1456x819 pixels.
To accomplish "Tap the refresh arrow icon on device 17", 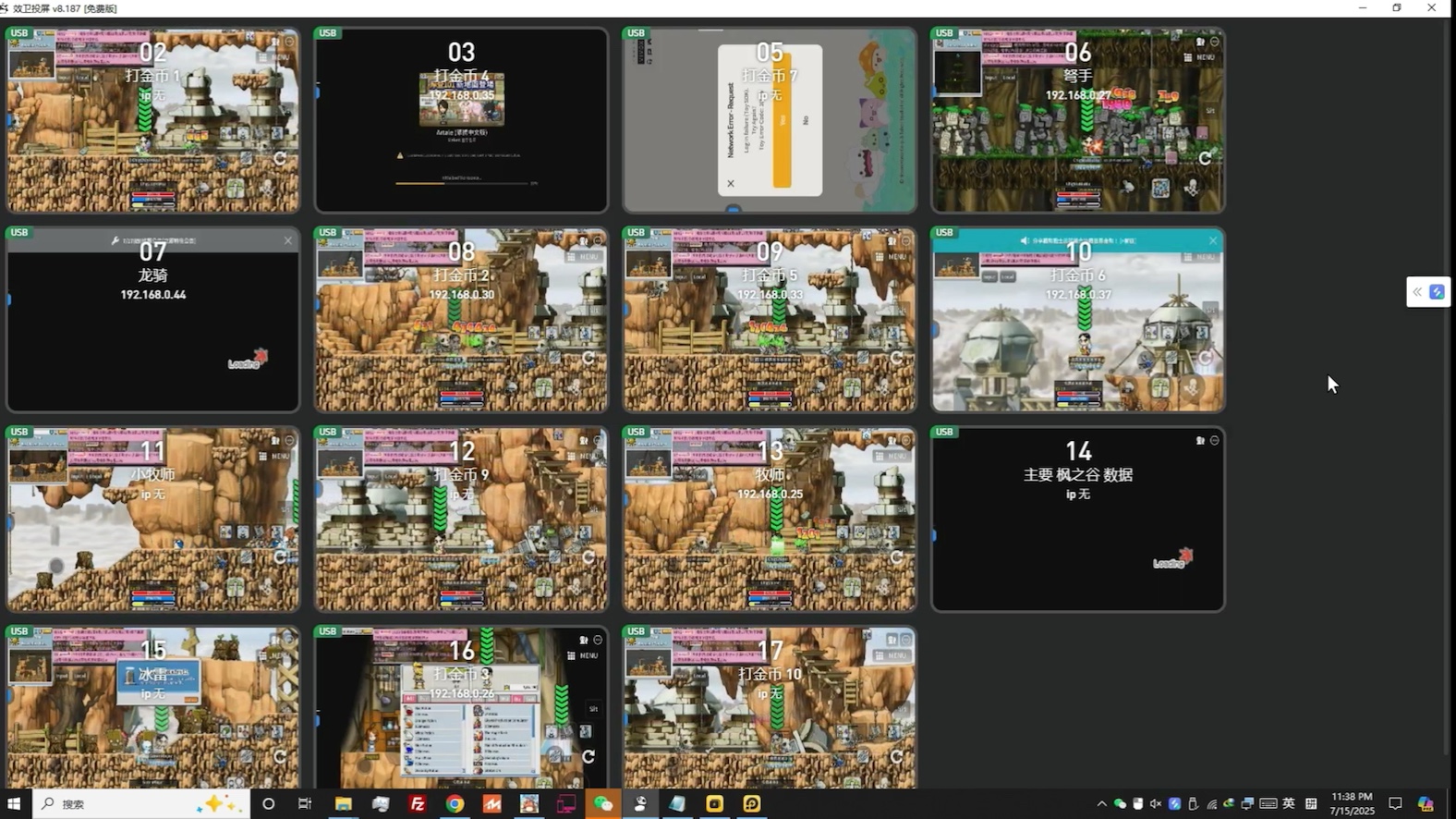I will coord(896,756).
